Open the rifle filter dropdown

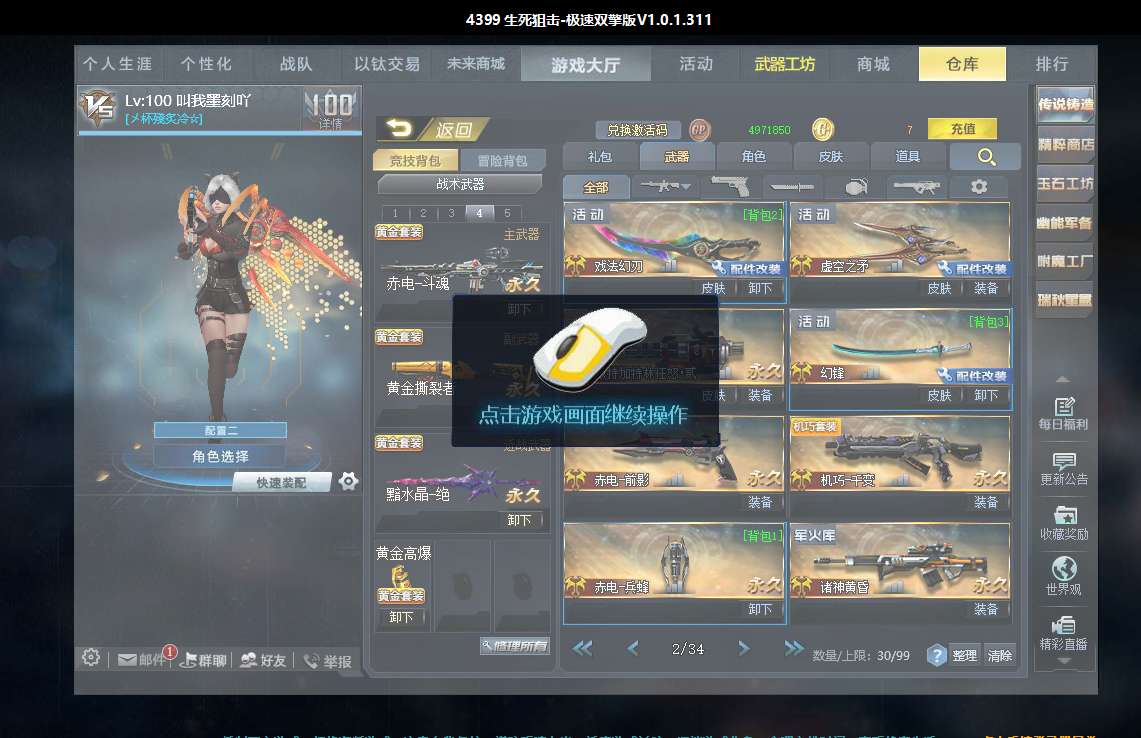point(665,186)
